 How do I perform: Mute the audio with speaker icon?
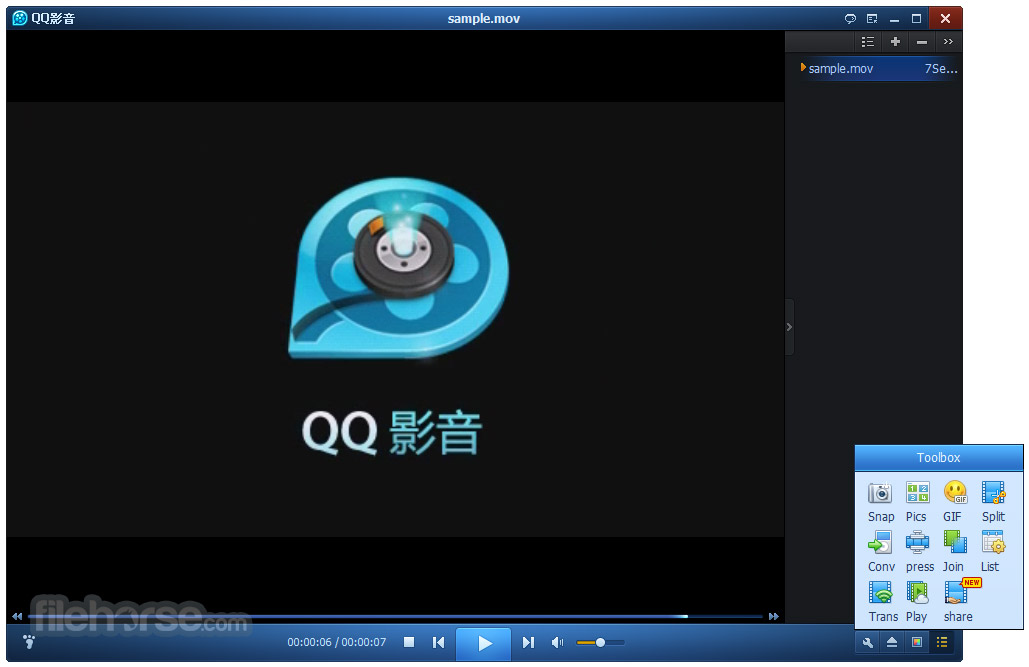point(557,642)
